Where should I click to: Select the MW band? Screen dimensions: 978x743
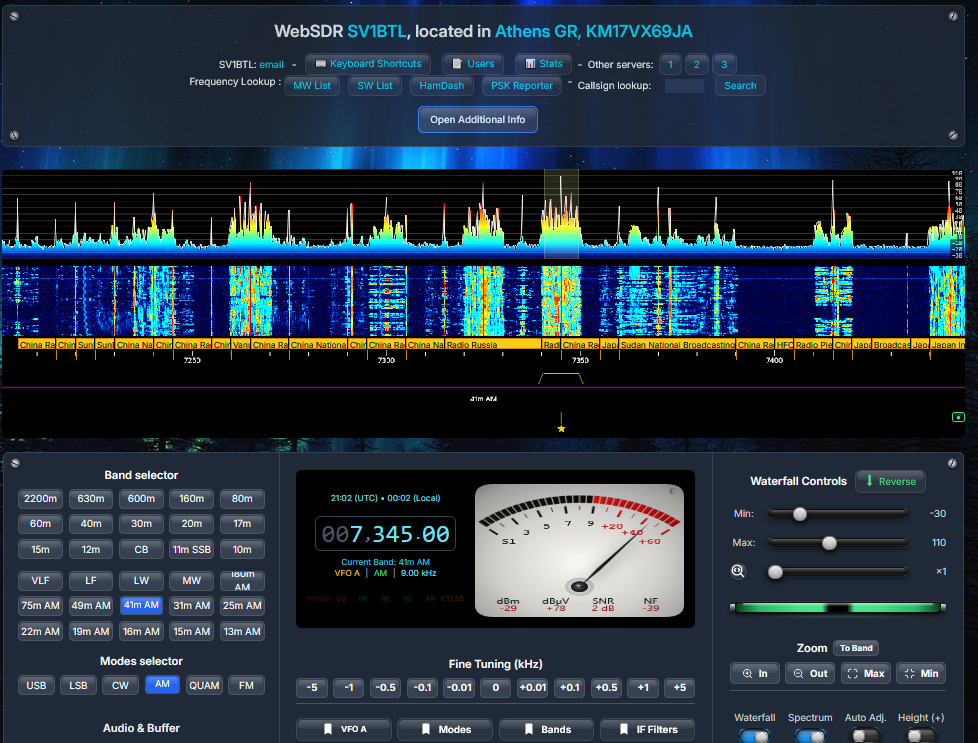pyautogui.click(x=191, y=580)
